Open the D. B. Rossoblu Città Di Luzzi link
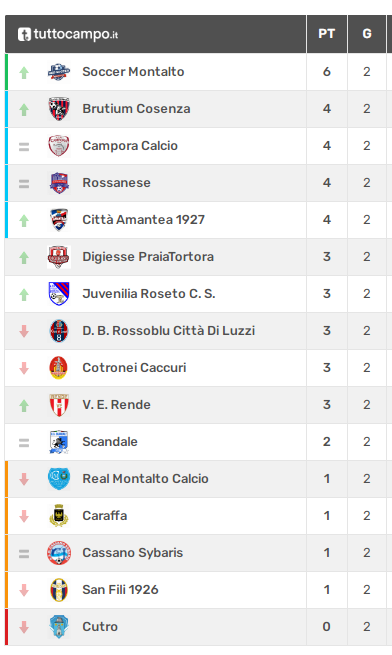 (x=168, y=331)
